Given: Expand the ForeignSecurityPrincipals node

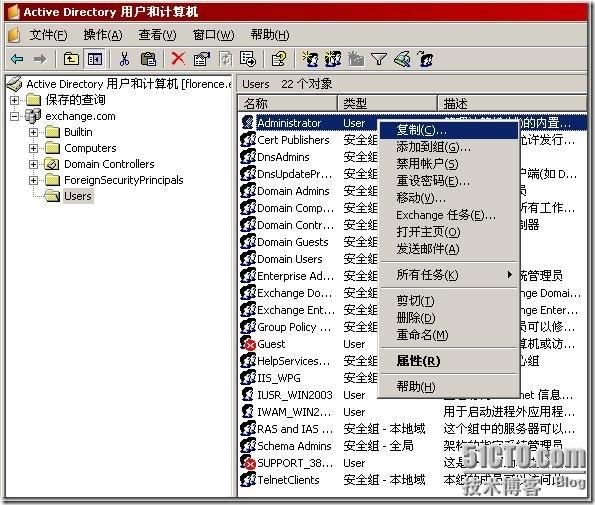Looking at the screenshot, I should click(33, 180).
